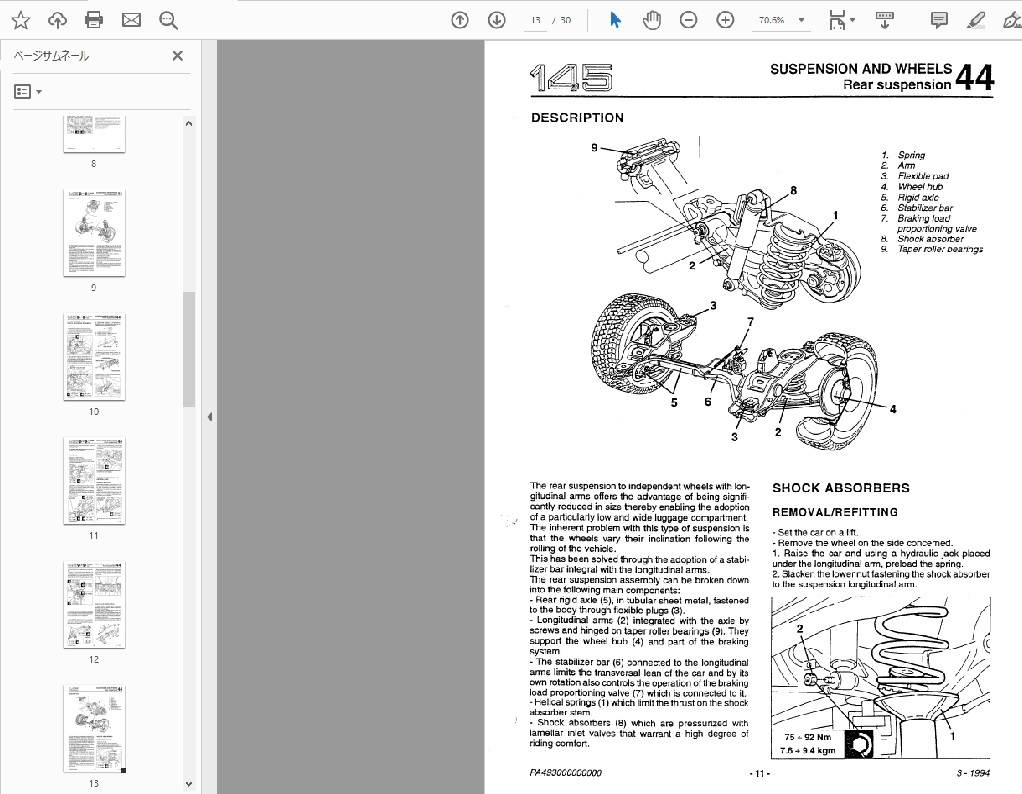The width and height of the screenshot is (1022, 794).
Task: Select page 9 thumbnail
Action: (x=94, y=233)
